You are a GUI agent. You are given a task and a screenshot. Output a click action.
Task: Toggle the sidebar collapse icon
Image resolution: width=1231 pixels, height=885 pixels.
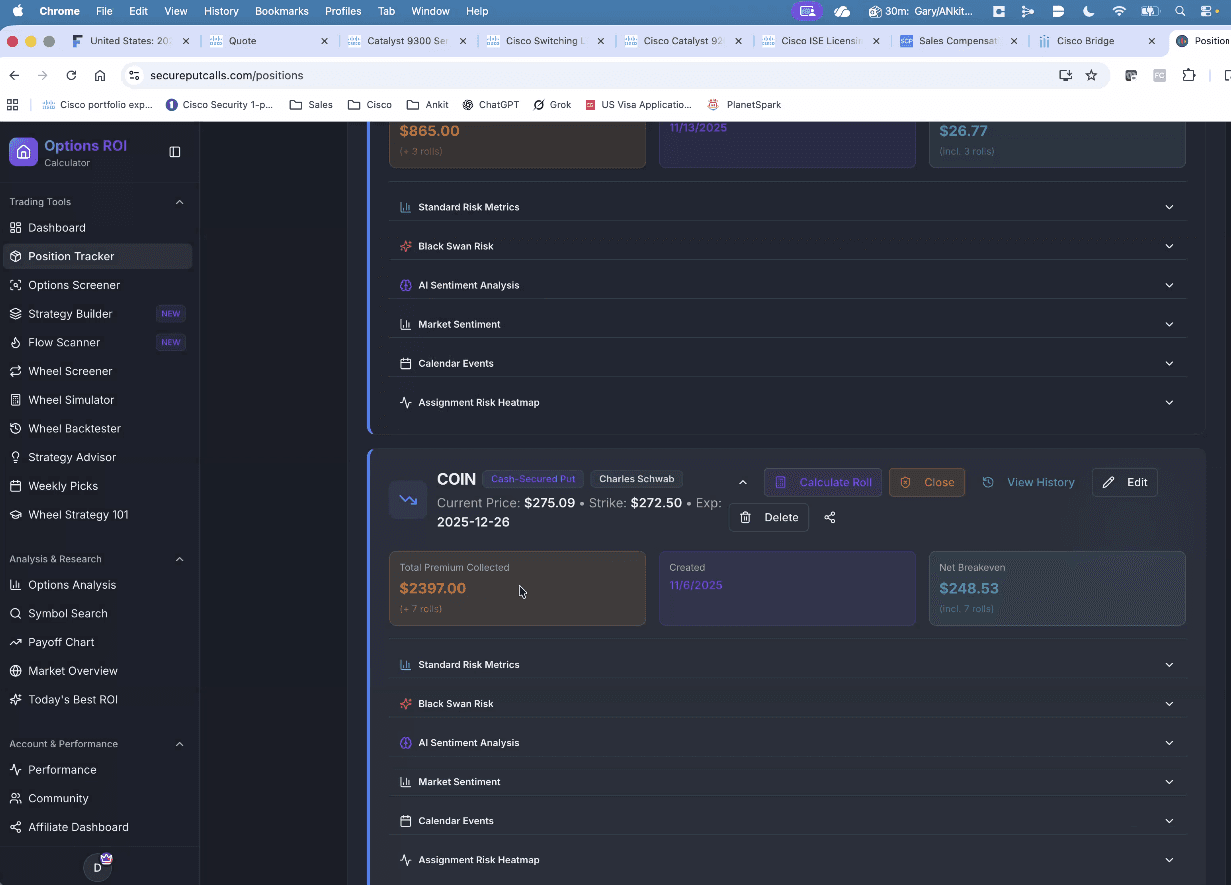pos(175,152)
